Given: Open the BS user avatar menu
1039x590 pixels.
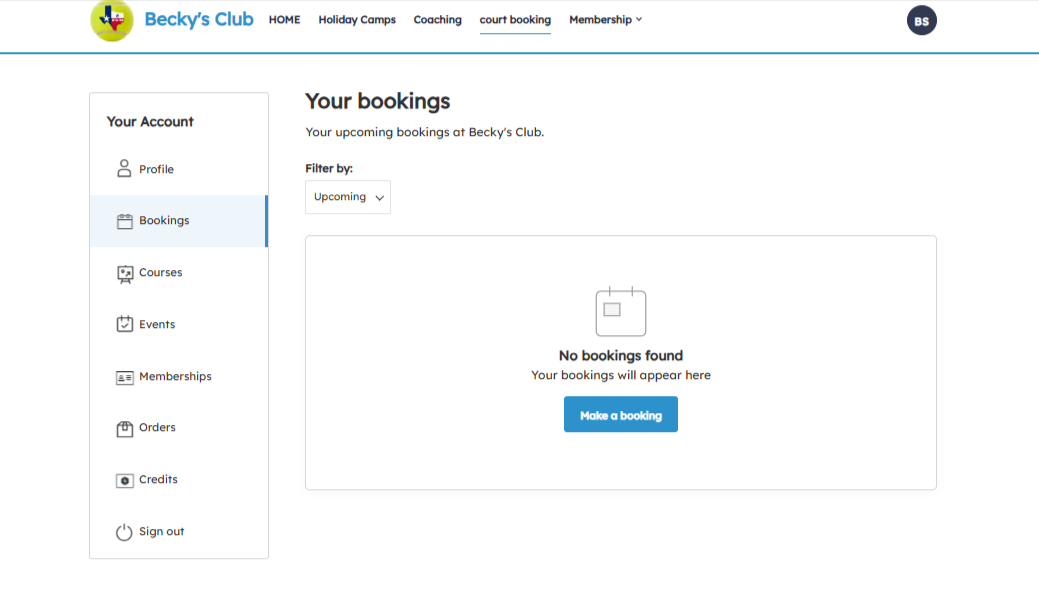Looking at the screenshot, I should [921, 21].
